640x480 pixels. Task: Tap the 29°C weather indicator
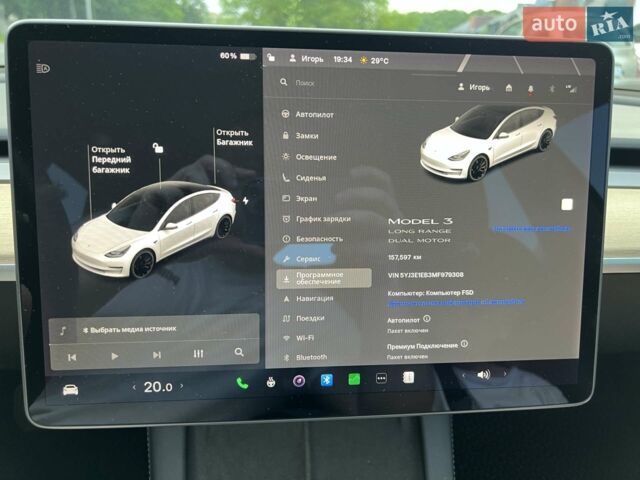[x=374, y=60]
